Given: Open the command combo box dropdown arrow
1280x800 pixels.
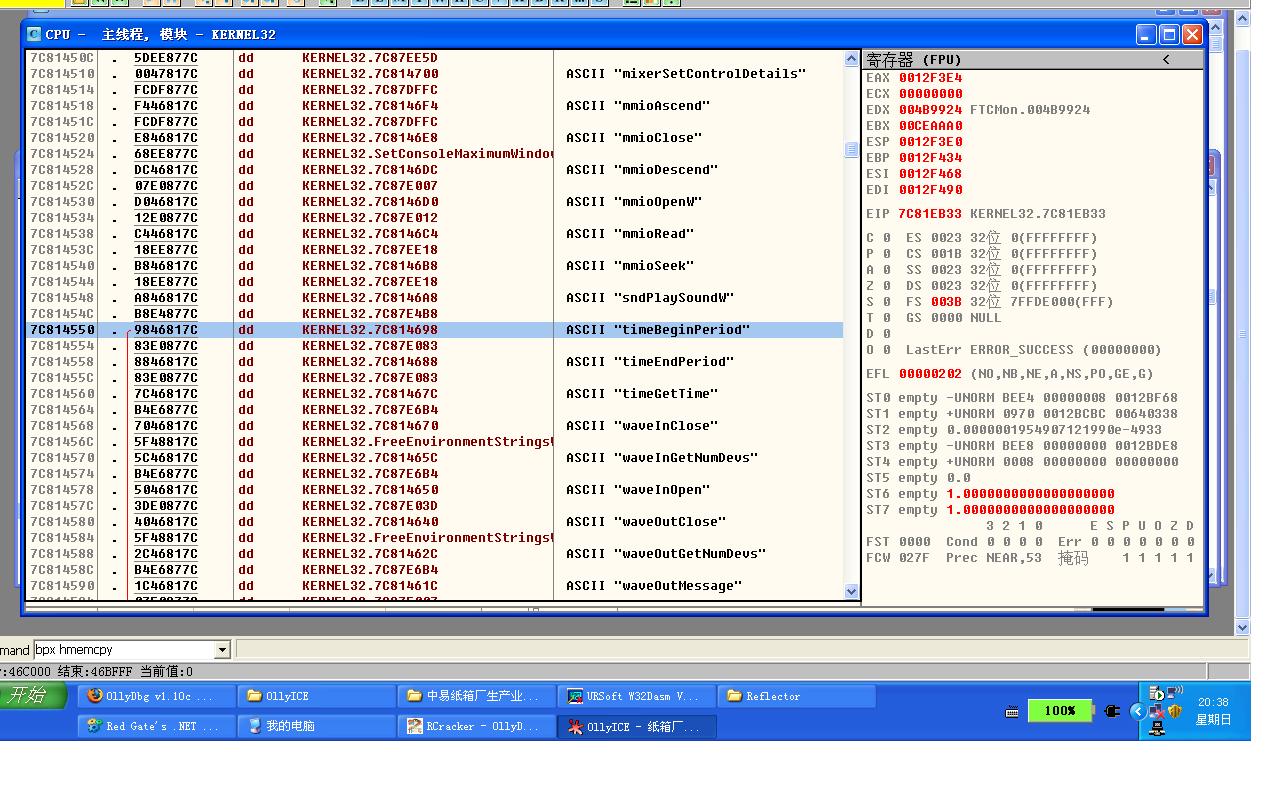Looking at the screenshot, I should point(223,650).
